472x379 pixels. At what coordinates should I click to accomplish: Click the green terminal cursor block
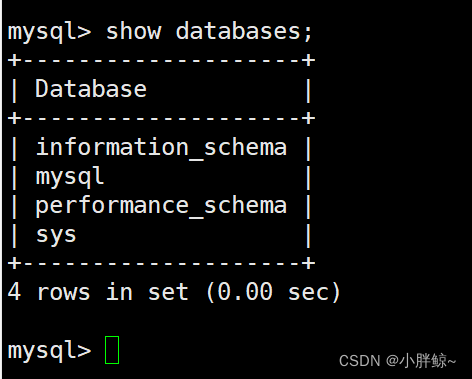click(112, 350)
